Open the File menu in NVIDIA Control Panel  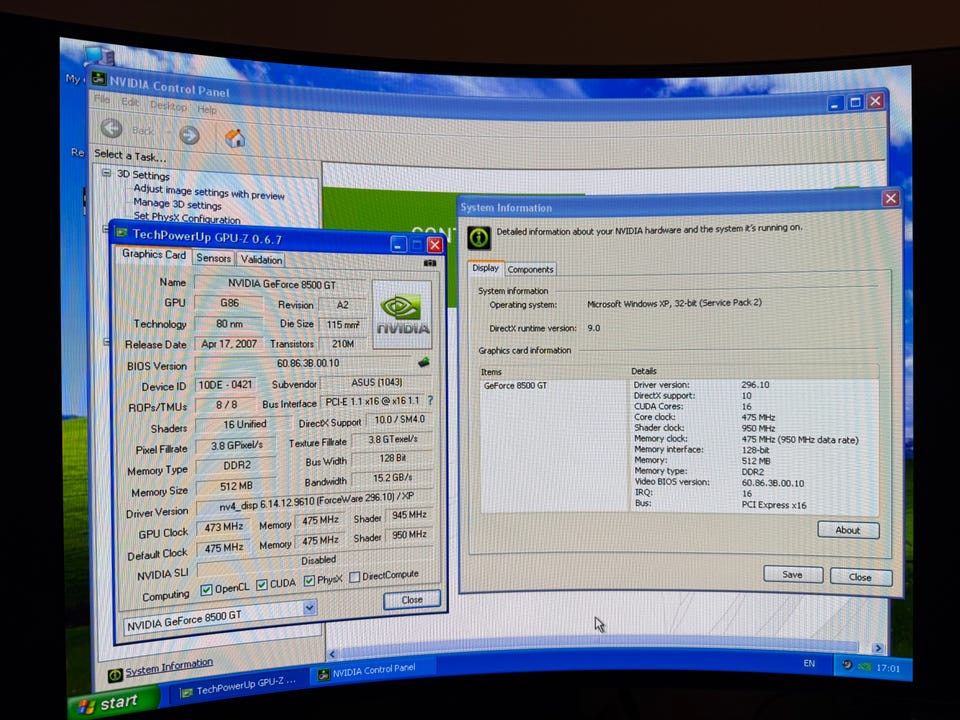[102, 99]
